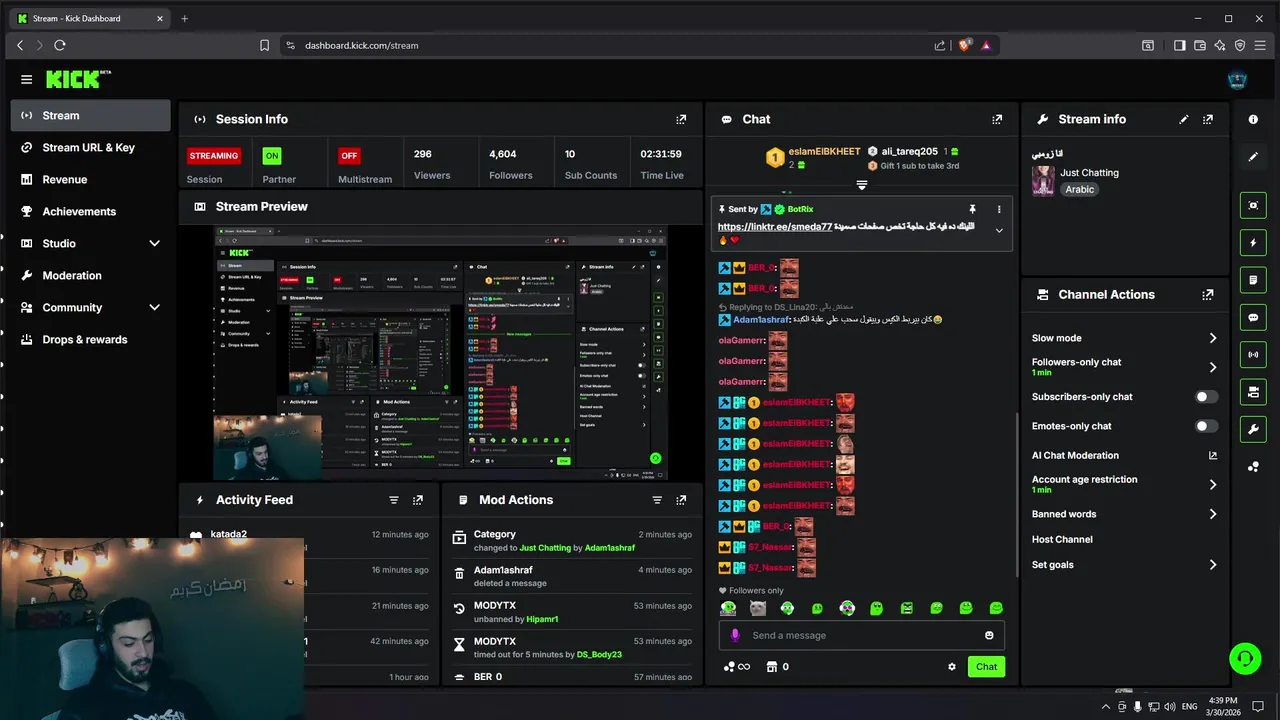
Task: Expand Set goals options
Action: pos(1212,565)
